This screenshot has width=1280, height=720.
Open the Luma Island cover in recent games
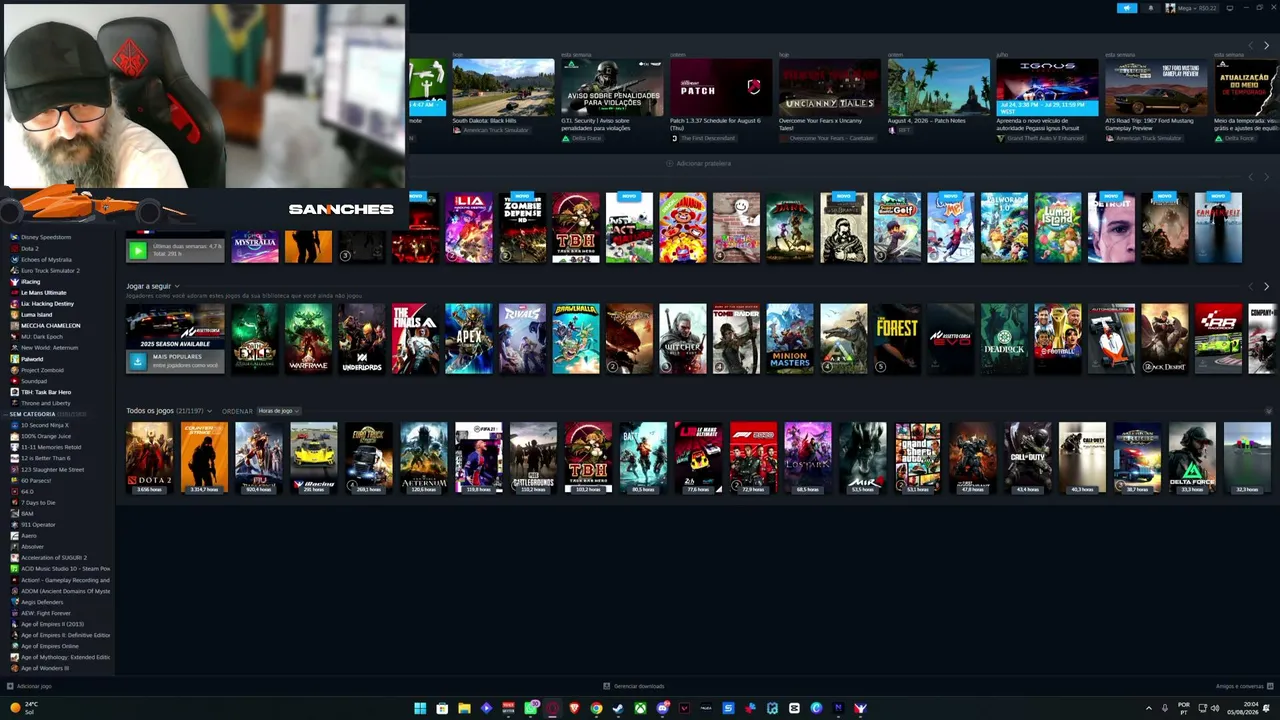pyautogui.click(x=1058, y=228)
